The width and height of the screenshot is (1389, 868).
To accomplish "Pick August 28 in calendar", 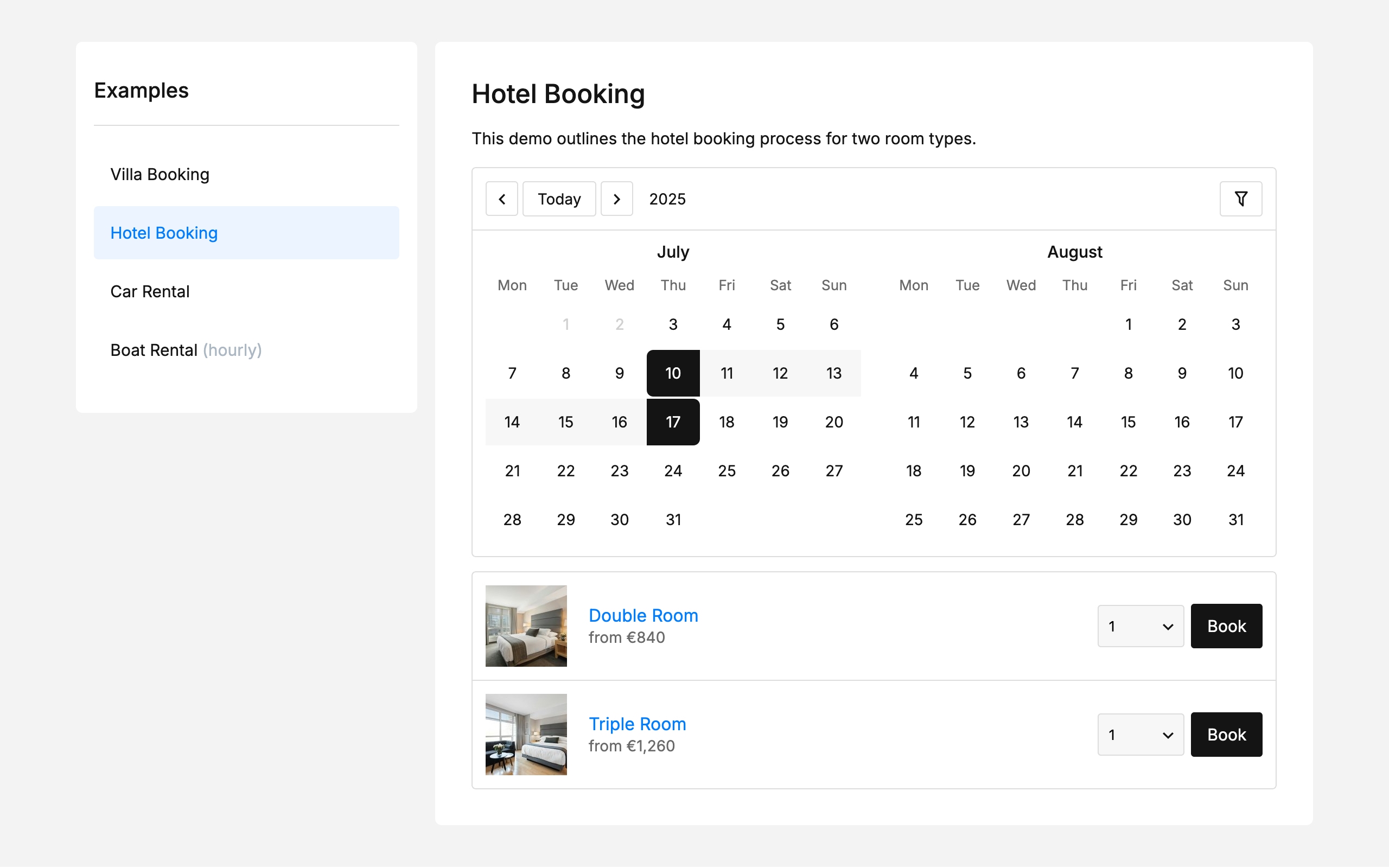I will click(1074, 520).
